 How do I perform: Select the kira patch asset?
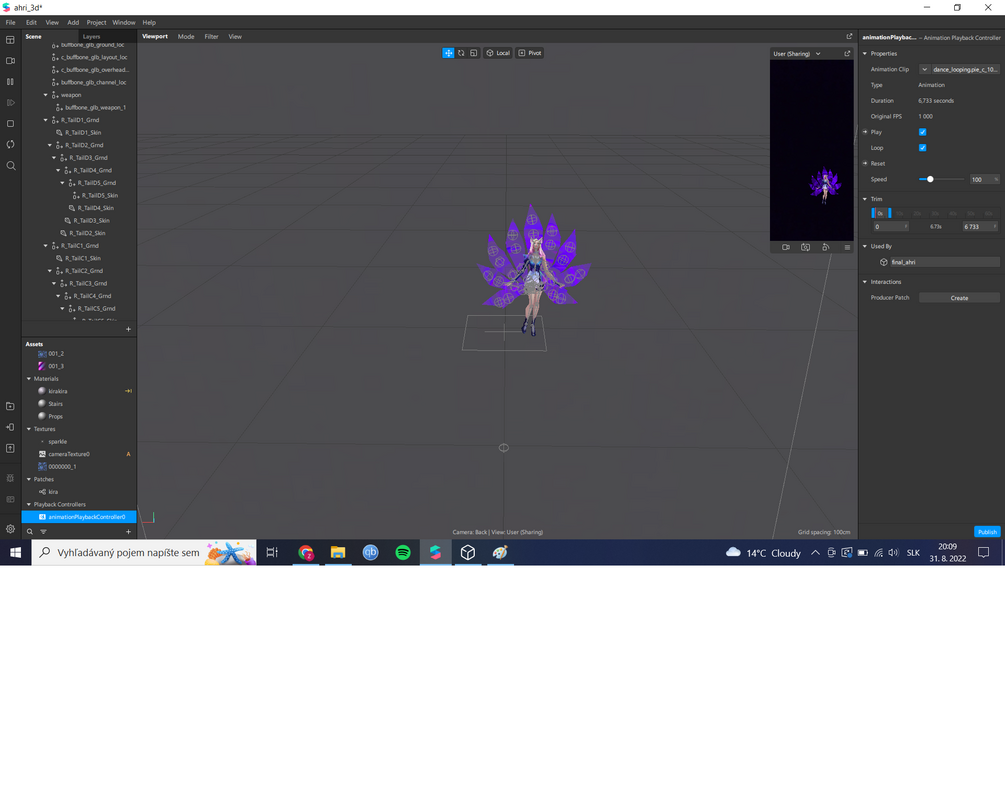(53, 492)
